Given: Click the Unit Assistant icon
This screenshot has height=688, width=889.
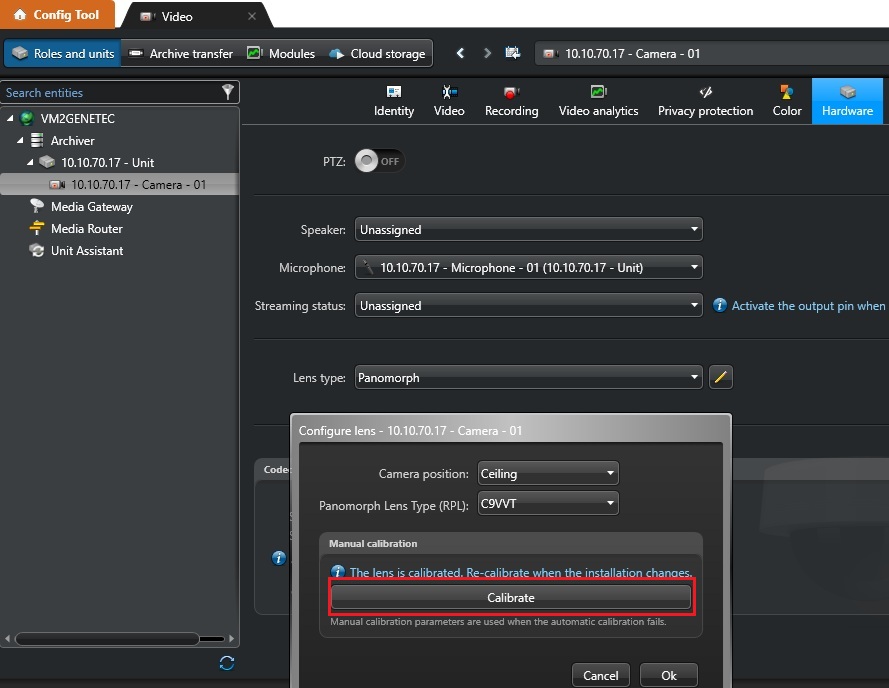Looking at the screenshot, I should click(37, 250).
